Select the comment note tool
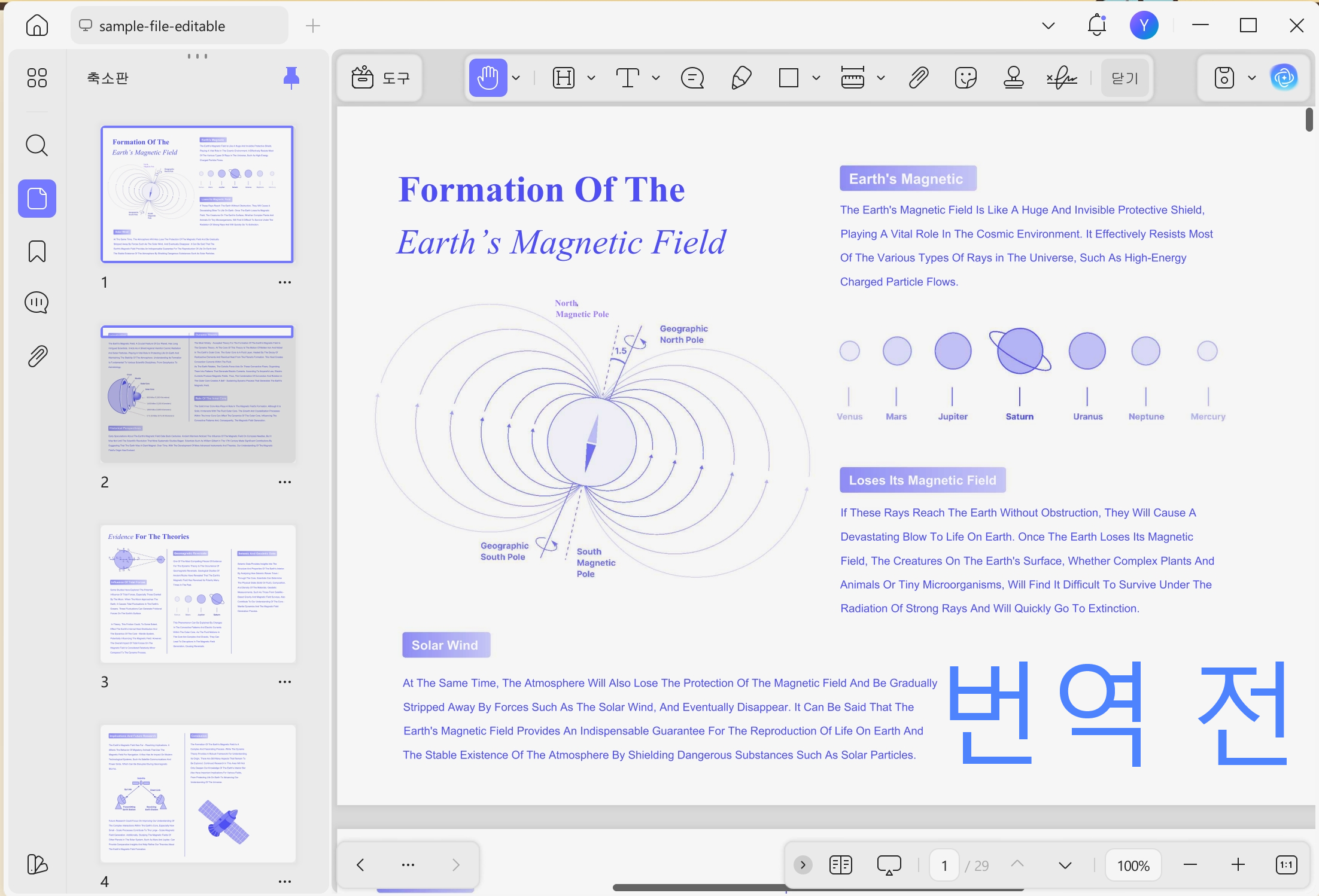 pos(692,78)
